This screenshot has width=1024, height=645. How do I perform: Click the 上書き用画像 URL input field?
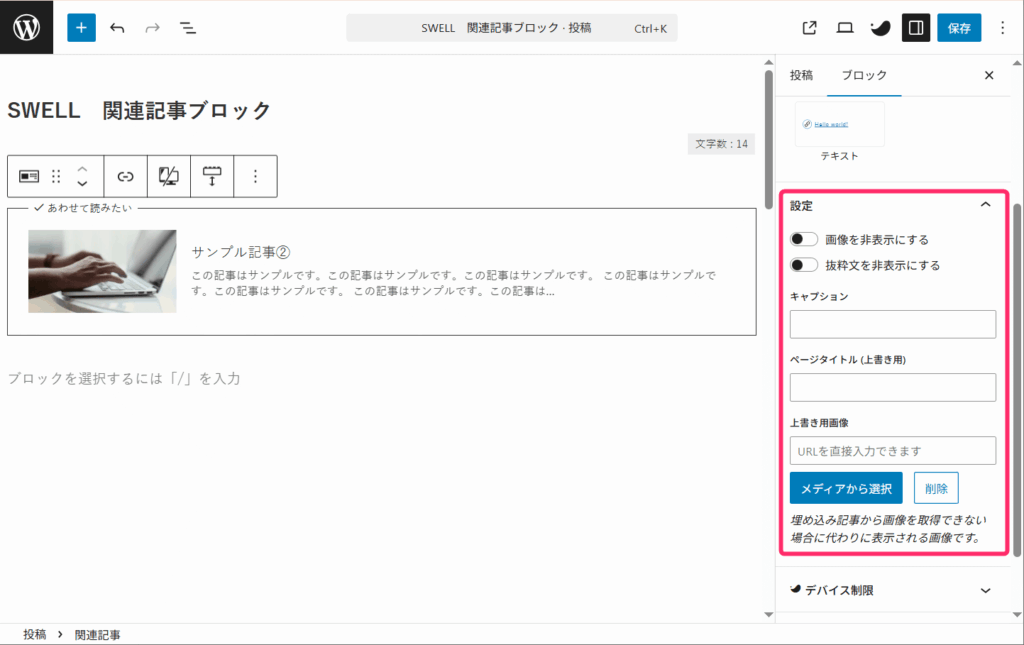893,451
